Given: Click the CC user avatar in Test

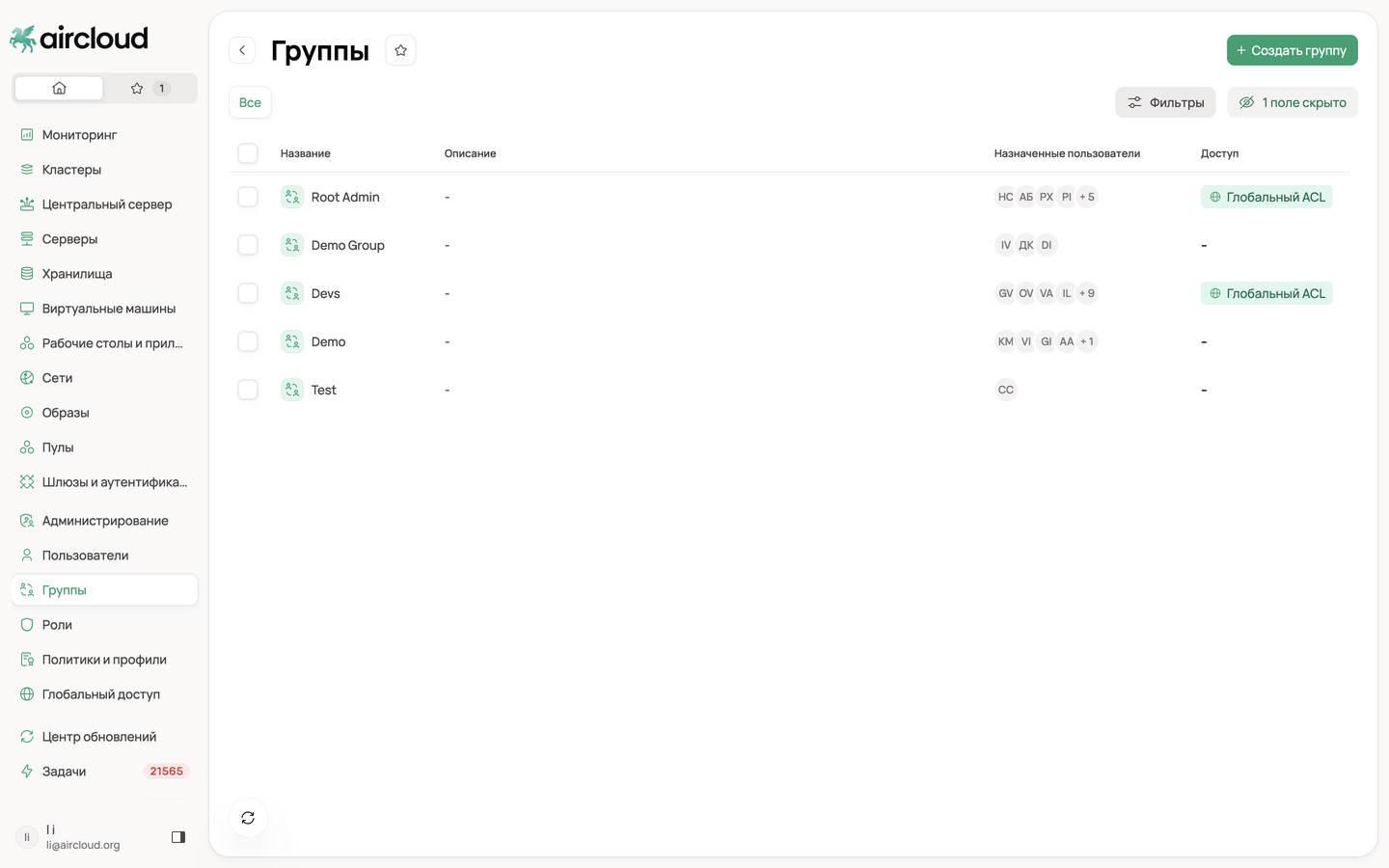Looking at the screenshot, I should [x=1006, y=390].
